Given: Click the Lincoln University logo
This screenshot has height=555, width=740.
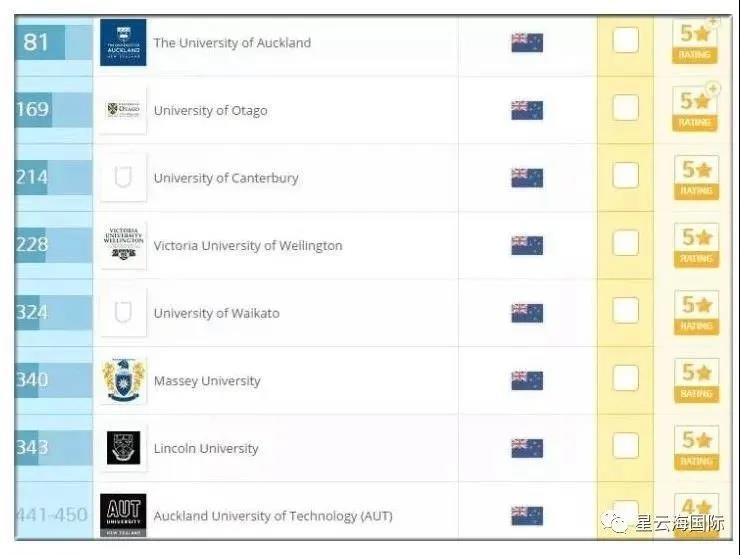Looking at the screenshot, I should (x=123, y=448).
